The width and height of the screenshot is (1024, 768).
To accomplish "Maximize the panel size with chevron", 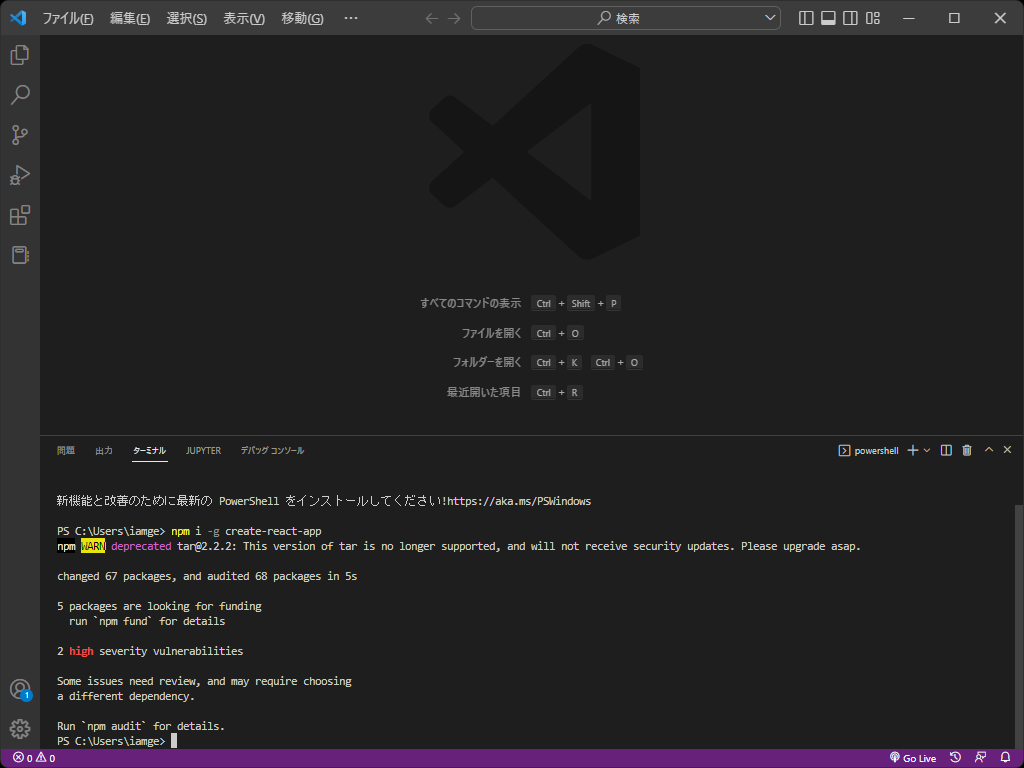I will pyautogui.click(x=989, y=450).
